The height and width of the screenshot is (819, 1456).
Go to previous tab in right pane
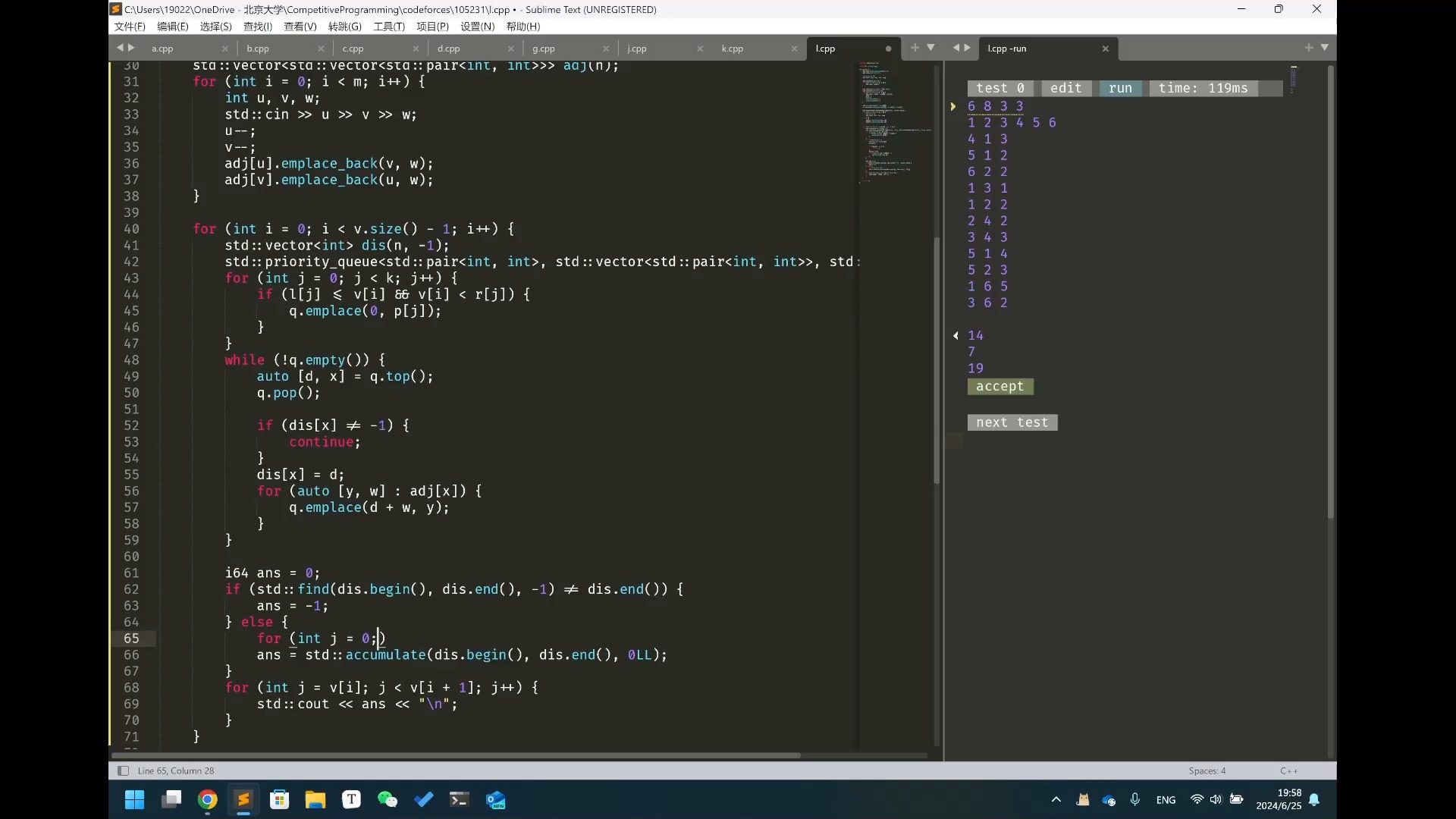pos(955,48)
